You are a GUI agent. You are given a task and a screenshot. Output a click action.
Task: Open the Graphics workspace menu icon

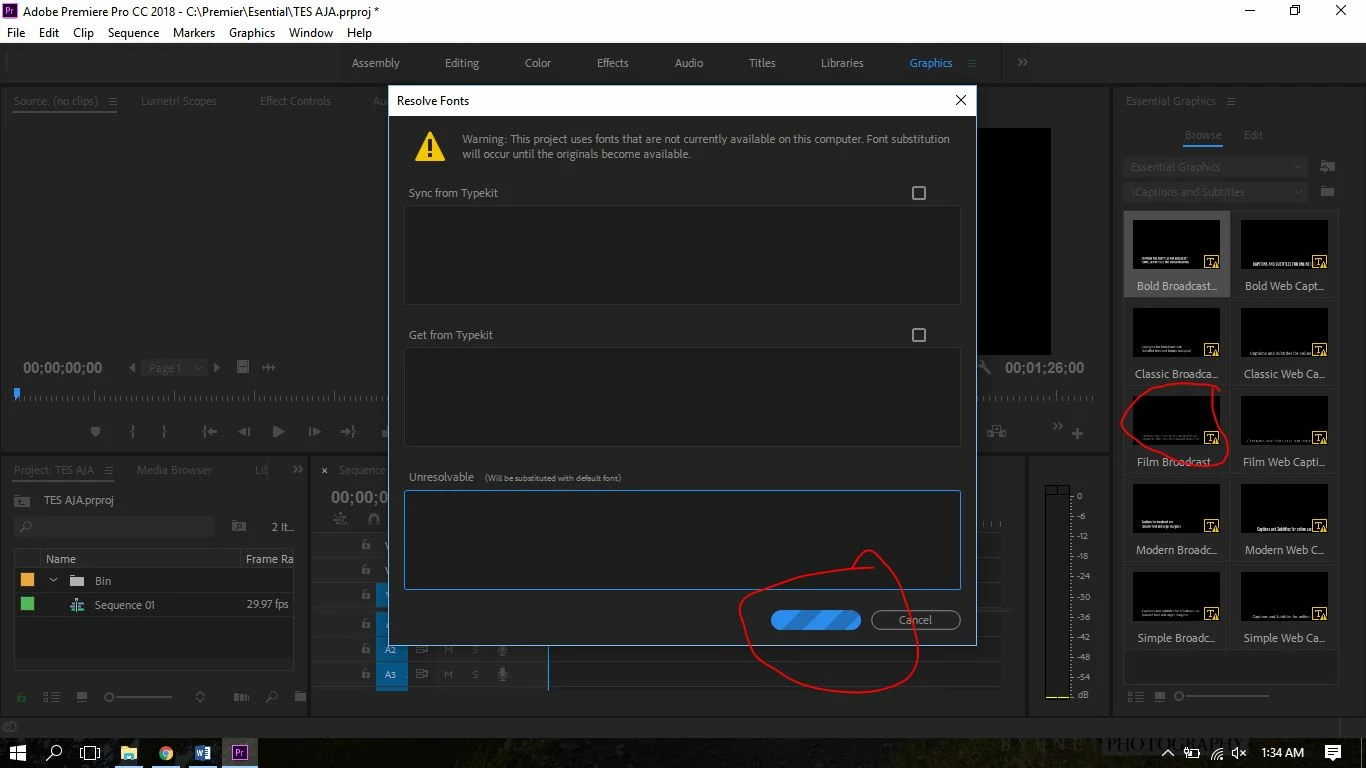971,63
